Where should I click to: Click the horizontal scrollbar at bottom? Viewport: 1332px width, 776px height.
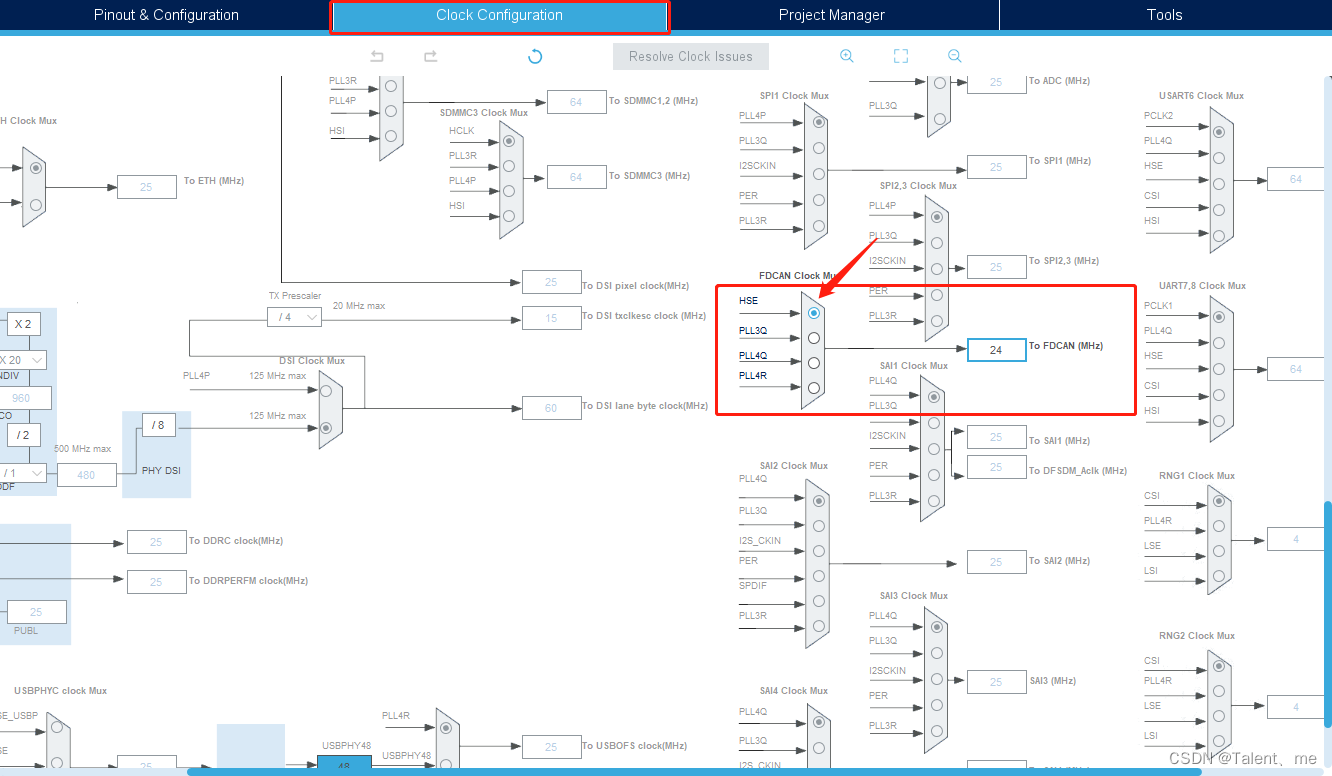(x=694, y=772)
